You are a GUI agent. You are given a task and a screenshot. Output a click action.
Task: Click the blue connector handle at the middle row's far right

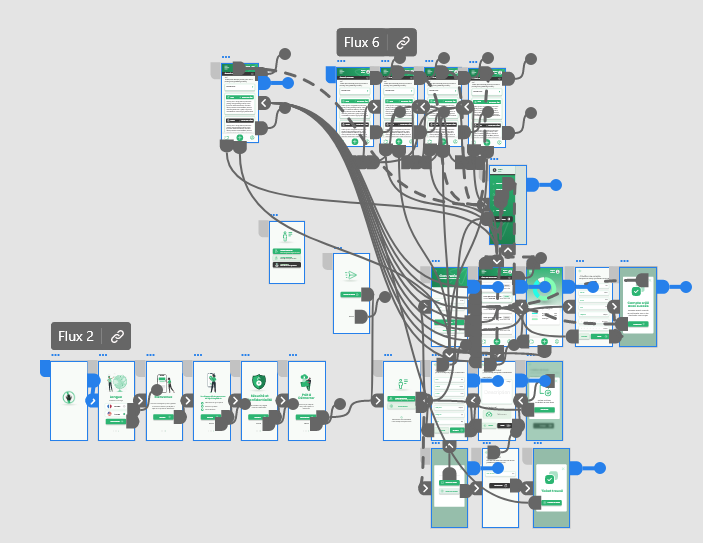[x=686, y=287]
